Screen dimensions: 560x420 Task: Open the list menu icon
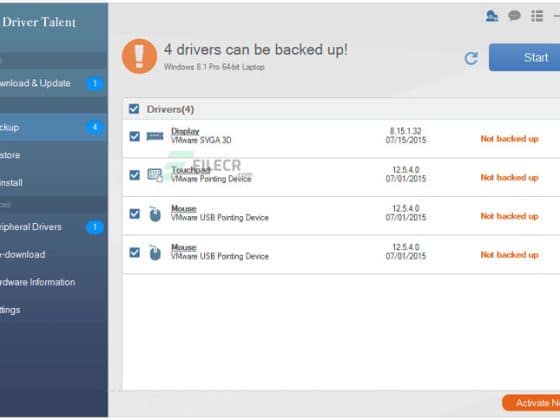click(537, 16)
